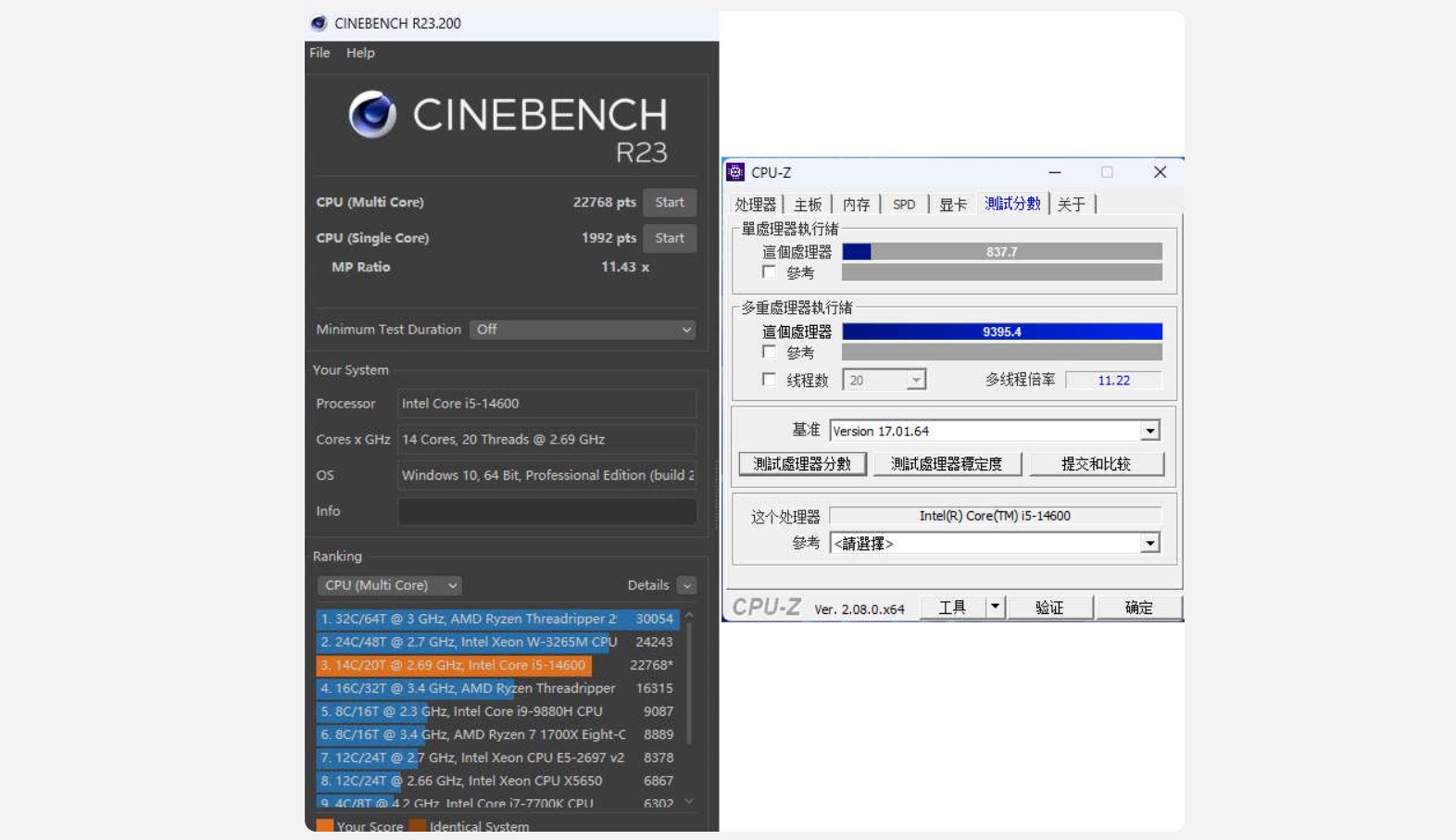This screenshot has width=1456, height=840.
Task: Select the 16C/32T AMD Ryzen Threadripper row
Action: pos(497,688)
